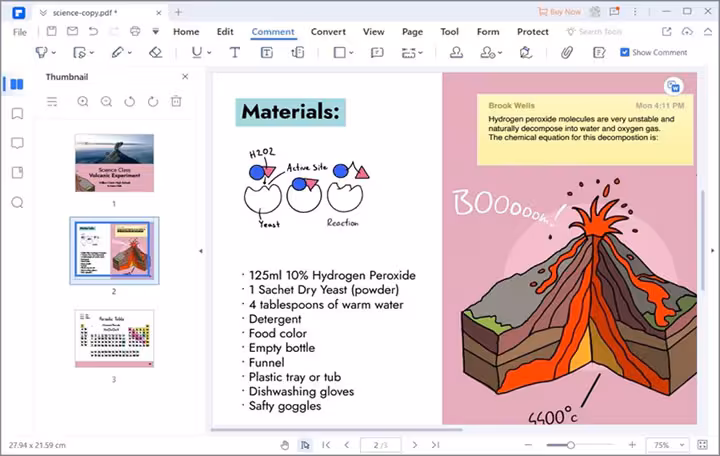The width and height of the screenshot is (720, 456).
Task: Expand the custom stamp dropdown arrow
Action: 500,53
